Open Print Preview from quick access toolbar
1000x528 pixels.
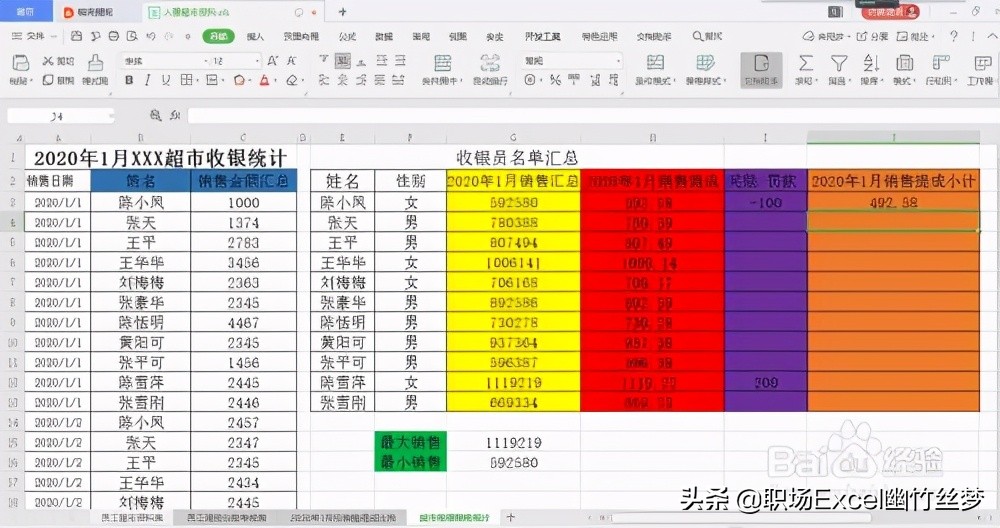(132, 36)
